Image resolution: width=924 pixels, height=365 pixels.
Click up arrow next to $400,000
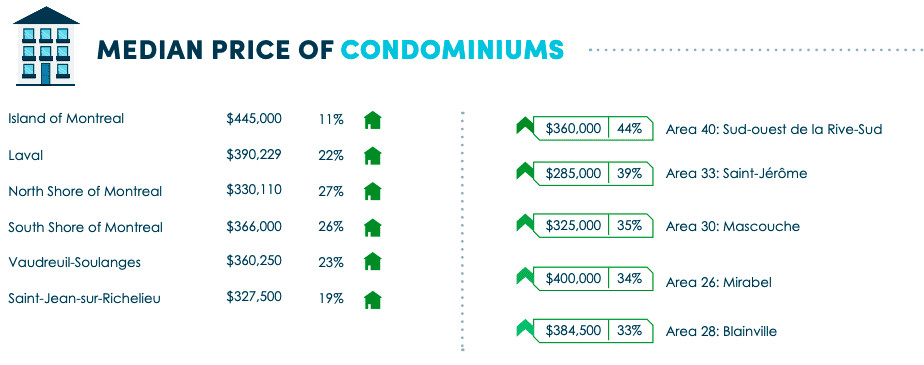point(524,276)
